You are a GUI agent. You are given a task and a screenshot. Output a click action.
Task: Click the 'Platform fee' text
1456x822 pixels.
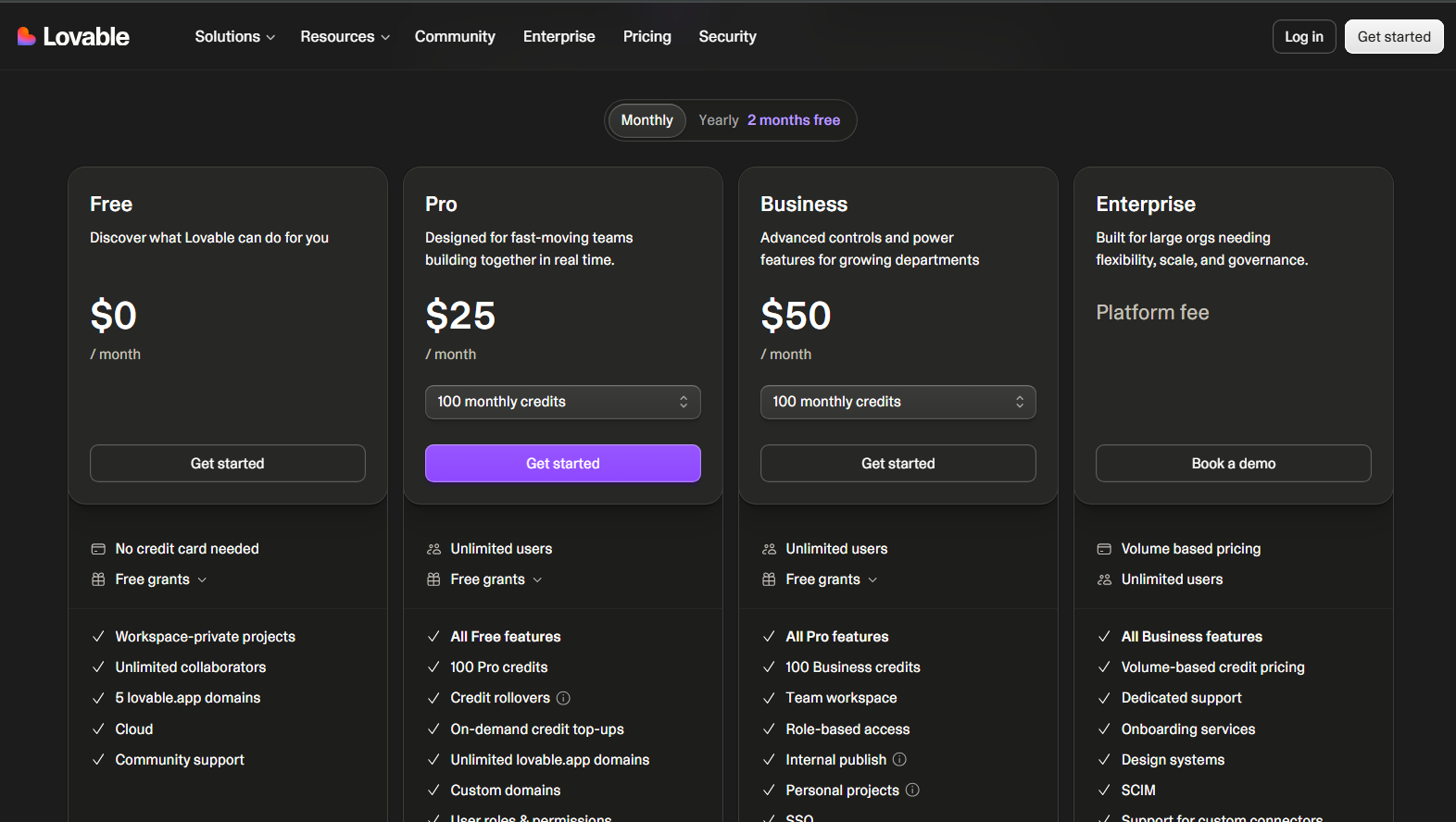(1152, 313)
